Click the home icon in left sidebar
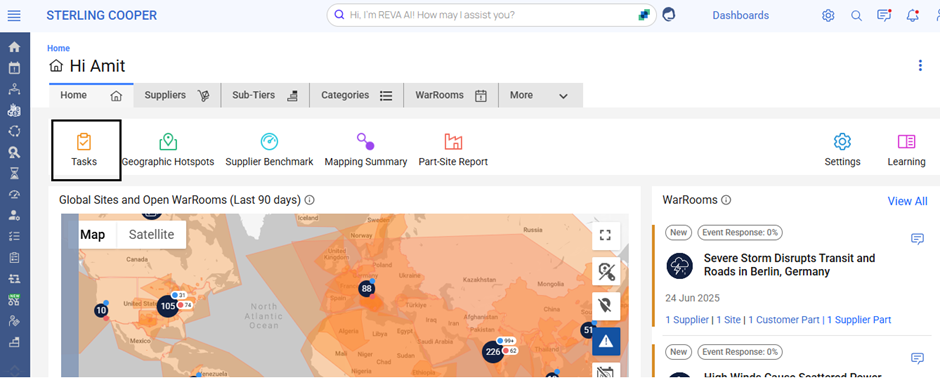 (x=14, y=47)
